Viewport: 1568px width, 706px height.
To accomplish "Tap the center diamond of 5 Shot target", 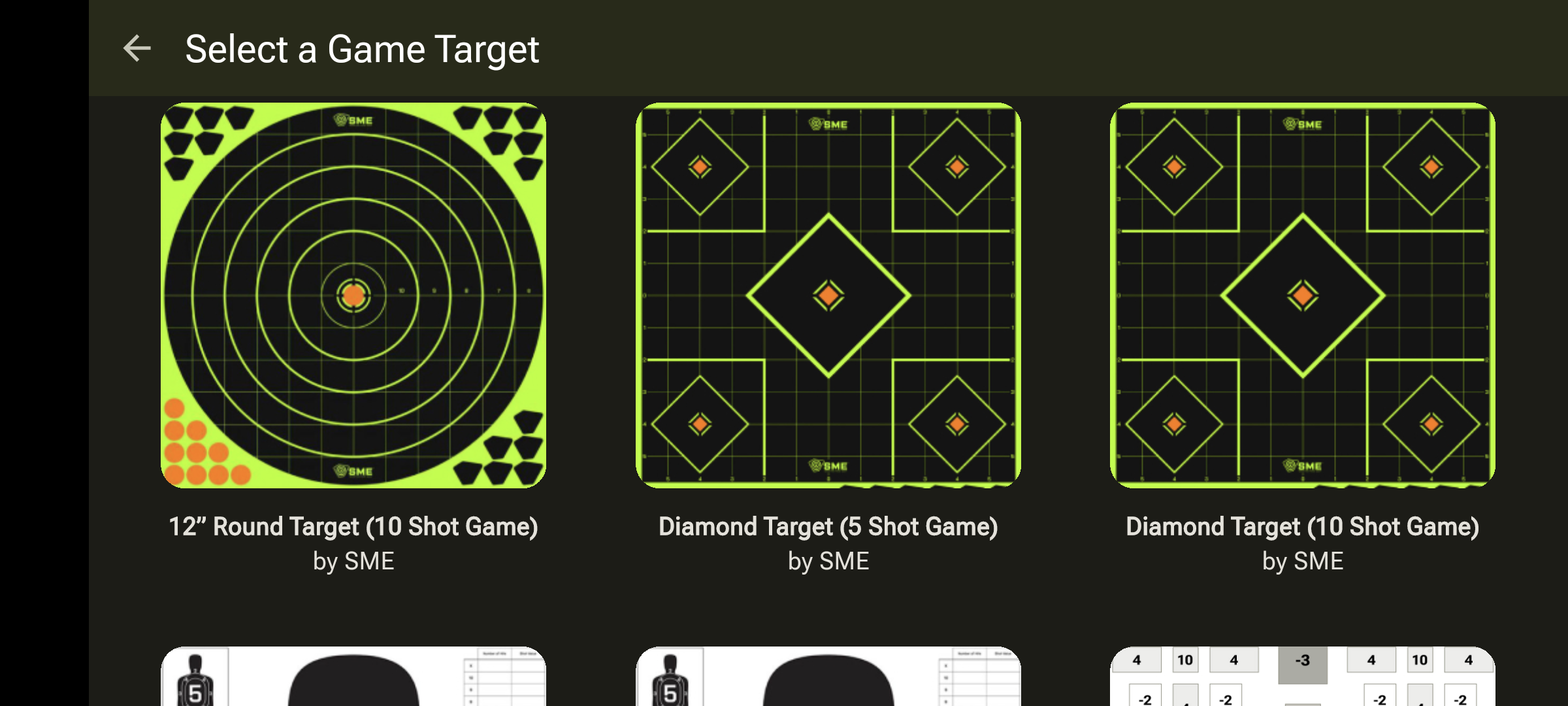I will tap(828, 295).
